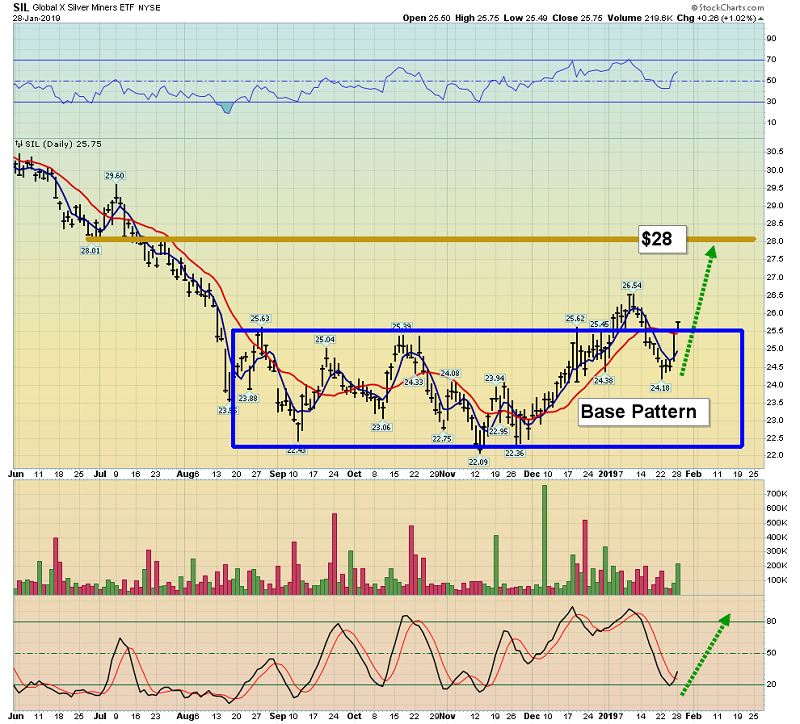Viewport: 800px width, 724px height.
Task: Click the 700K volume axis label
Action: tap(777, 494)
